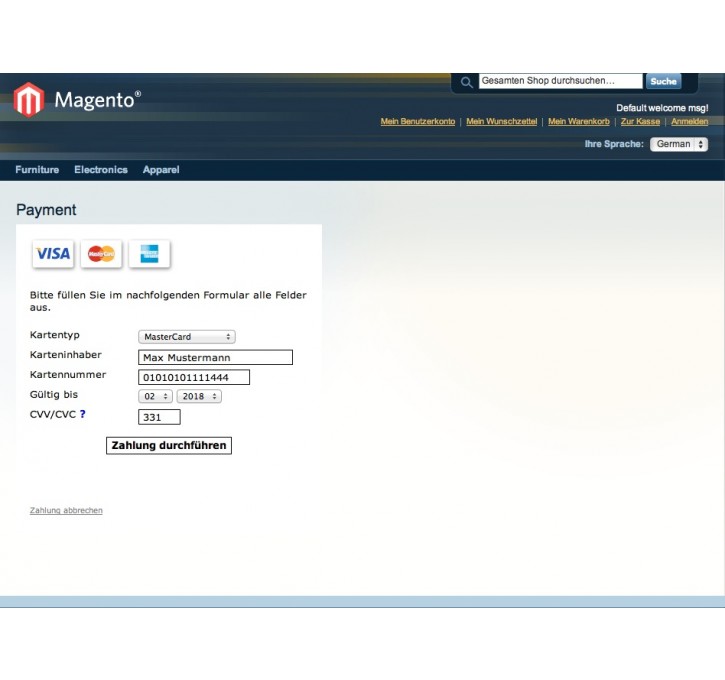Screen dimensions: 725x680
Task: Go to the Zur Kasse link
Action: pos(640,122)
